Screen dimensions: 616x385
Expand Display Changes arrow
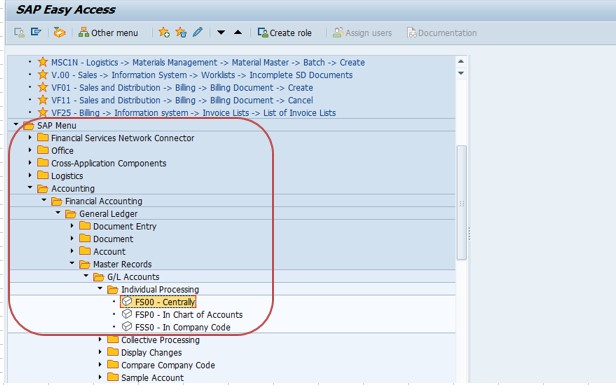(100, 352)
